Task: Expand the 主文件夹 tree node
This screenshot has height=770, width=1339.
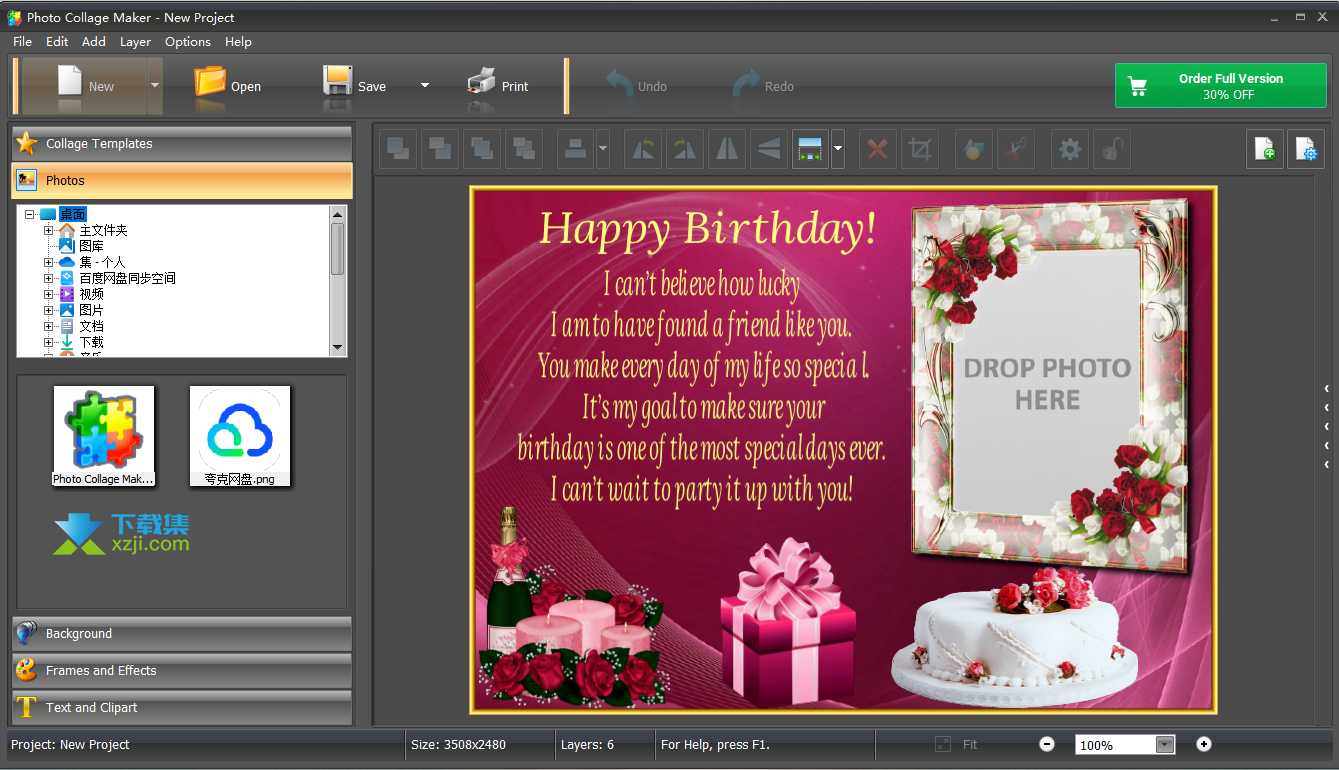Action: [48, 230]
